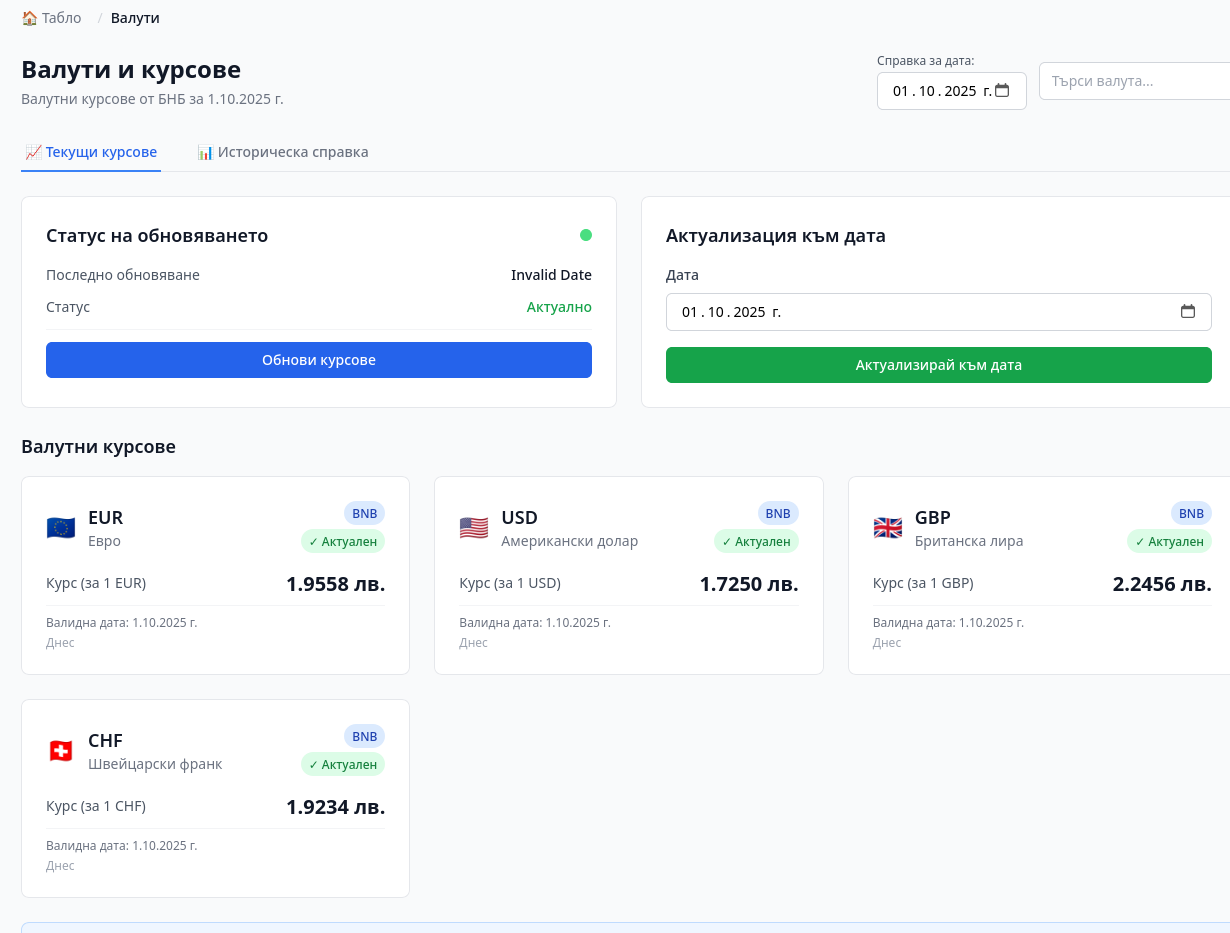Click the BNB badge on EUR card
The image size is (1230, 933).
coord(364,513)
